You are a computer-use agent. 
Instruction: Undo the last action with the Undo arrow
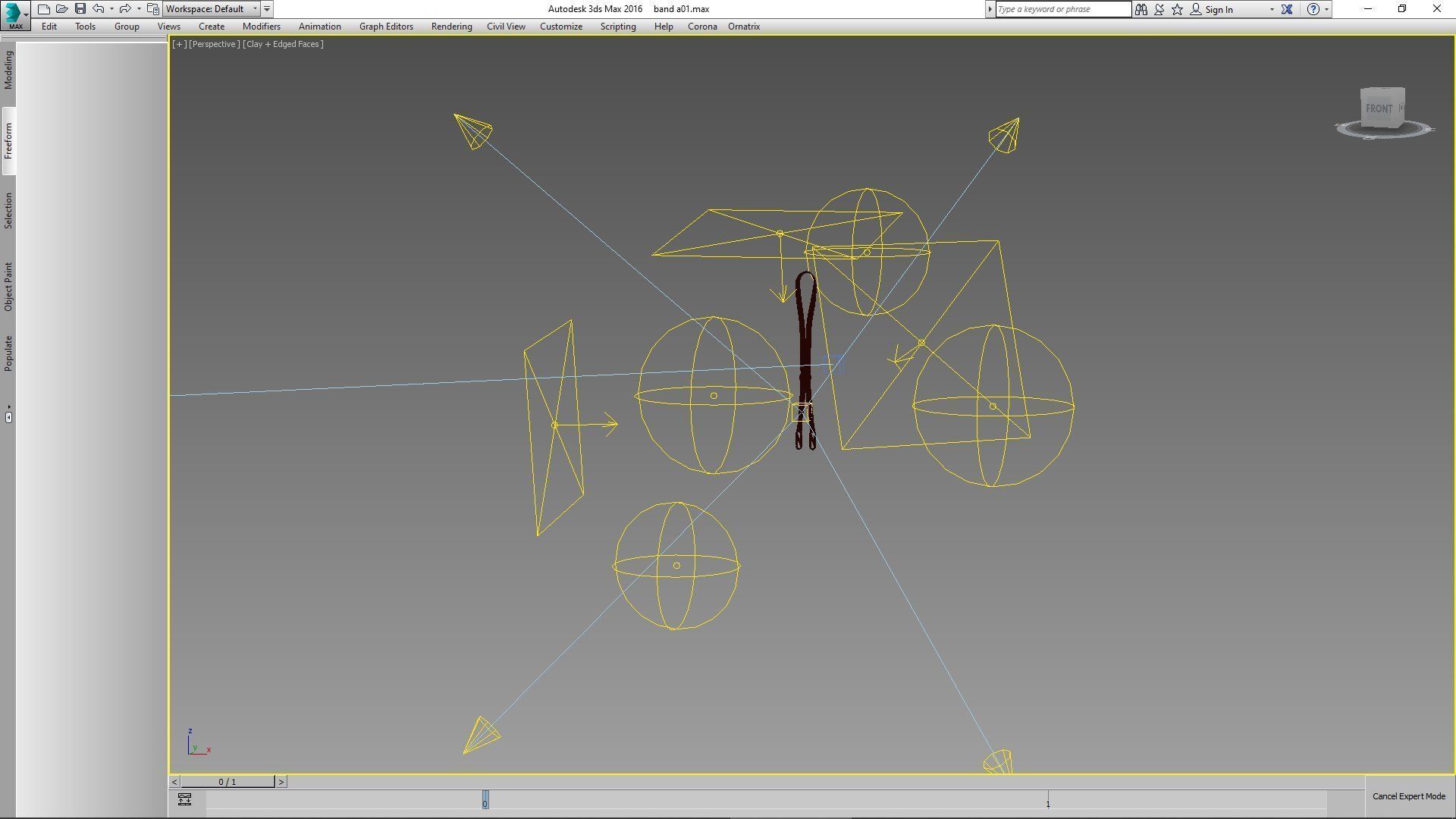point(99,9)
